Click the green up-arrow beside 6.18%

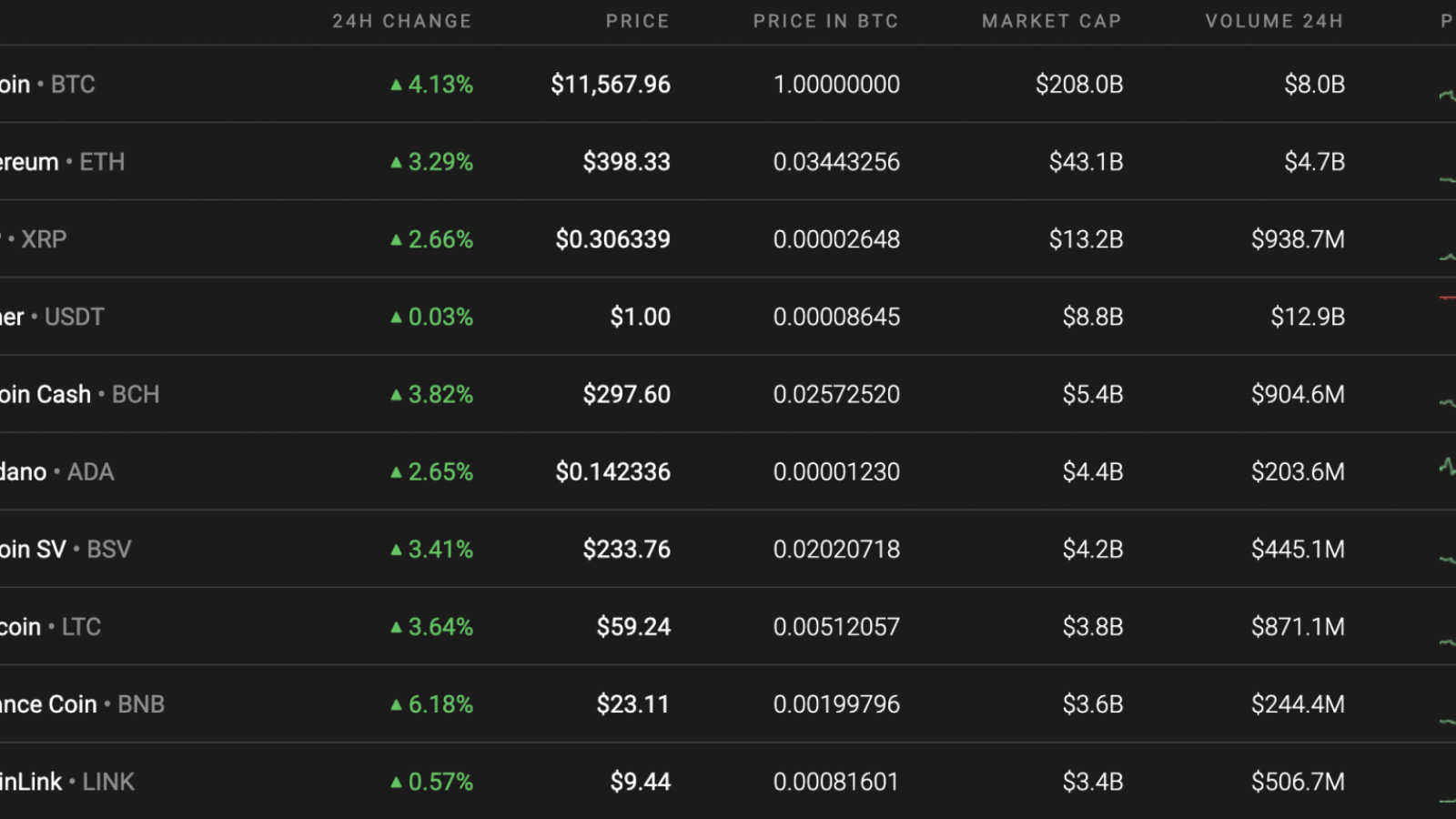396,704
